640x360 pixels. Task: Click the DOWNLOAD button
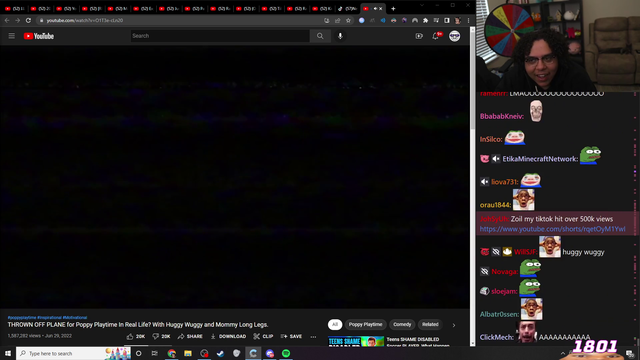(228, 336)
